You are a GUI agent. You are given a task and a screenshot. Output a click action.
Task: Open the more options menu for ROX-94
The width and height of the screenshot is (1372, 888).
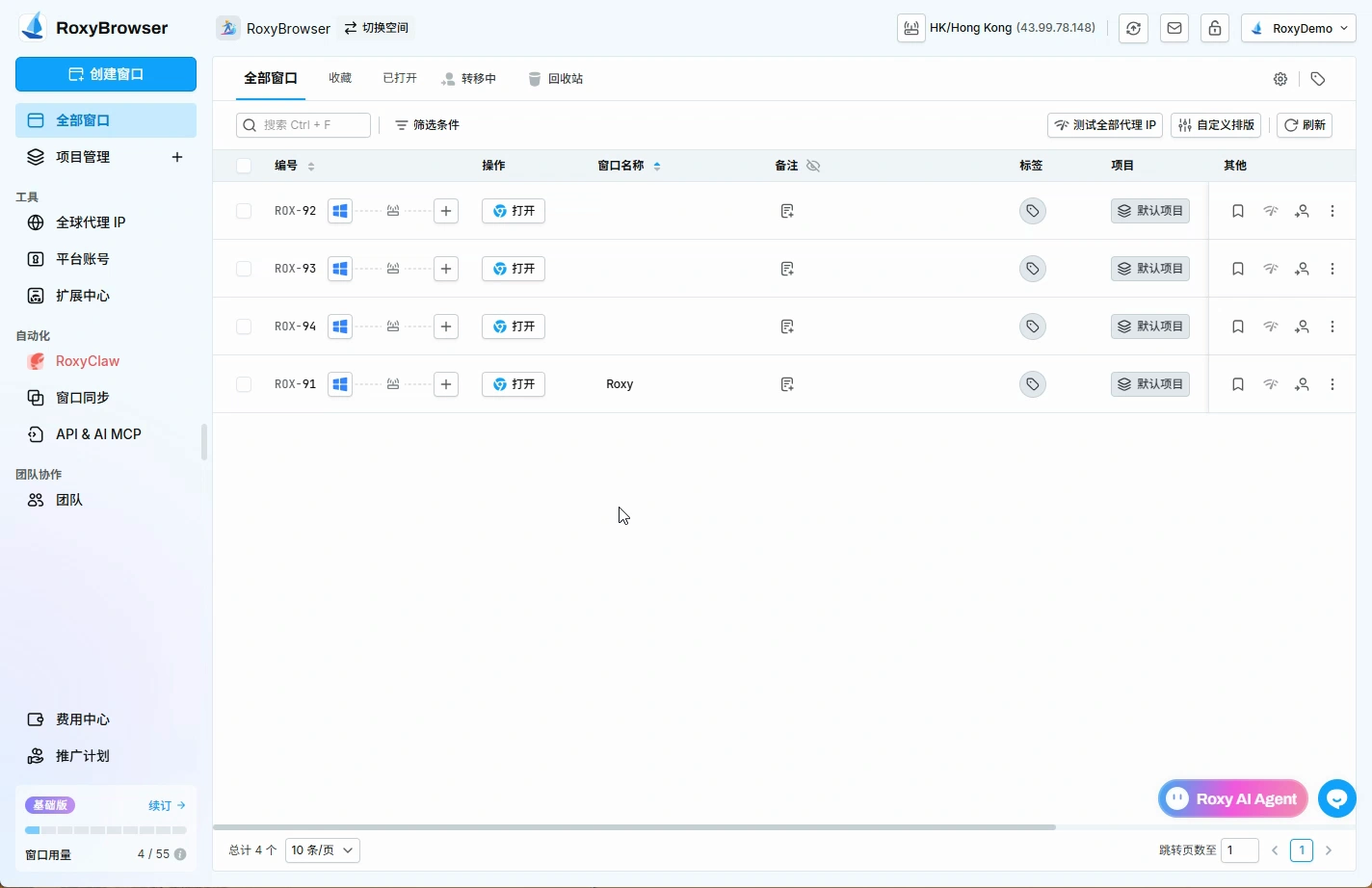tap(1332, 326)
